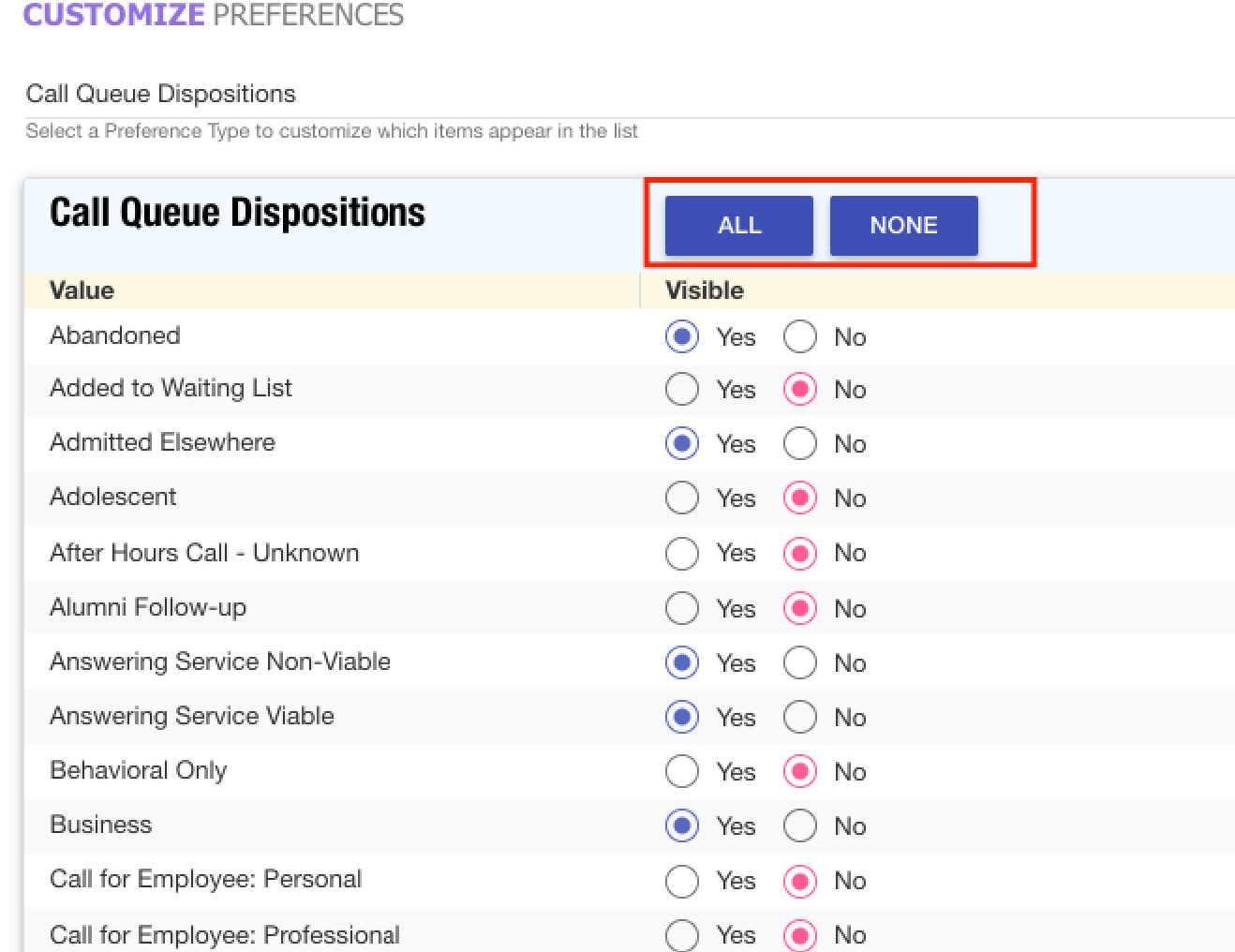Image resolution: width=1235 pixels, height=952 pixels.
Task: Click the ALL button to show every disposition
Action: pos(738,225)
